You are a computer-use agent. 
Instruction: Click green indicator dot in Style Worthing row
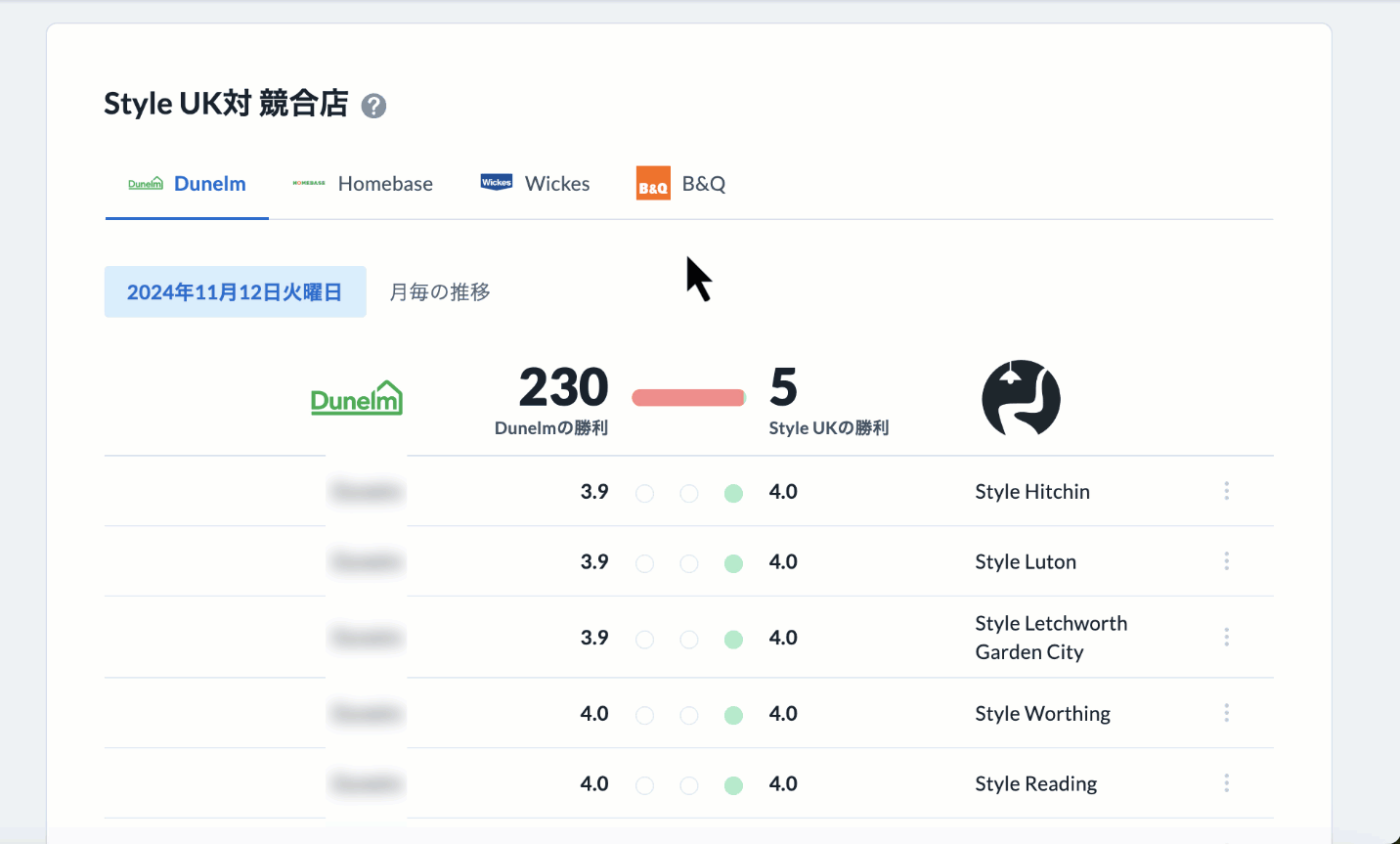(x=733, y=715)
